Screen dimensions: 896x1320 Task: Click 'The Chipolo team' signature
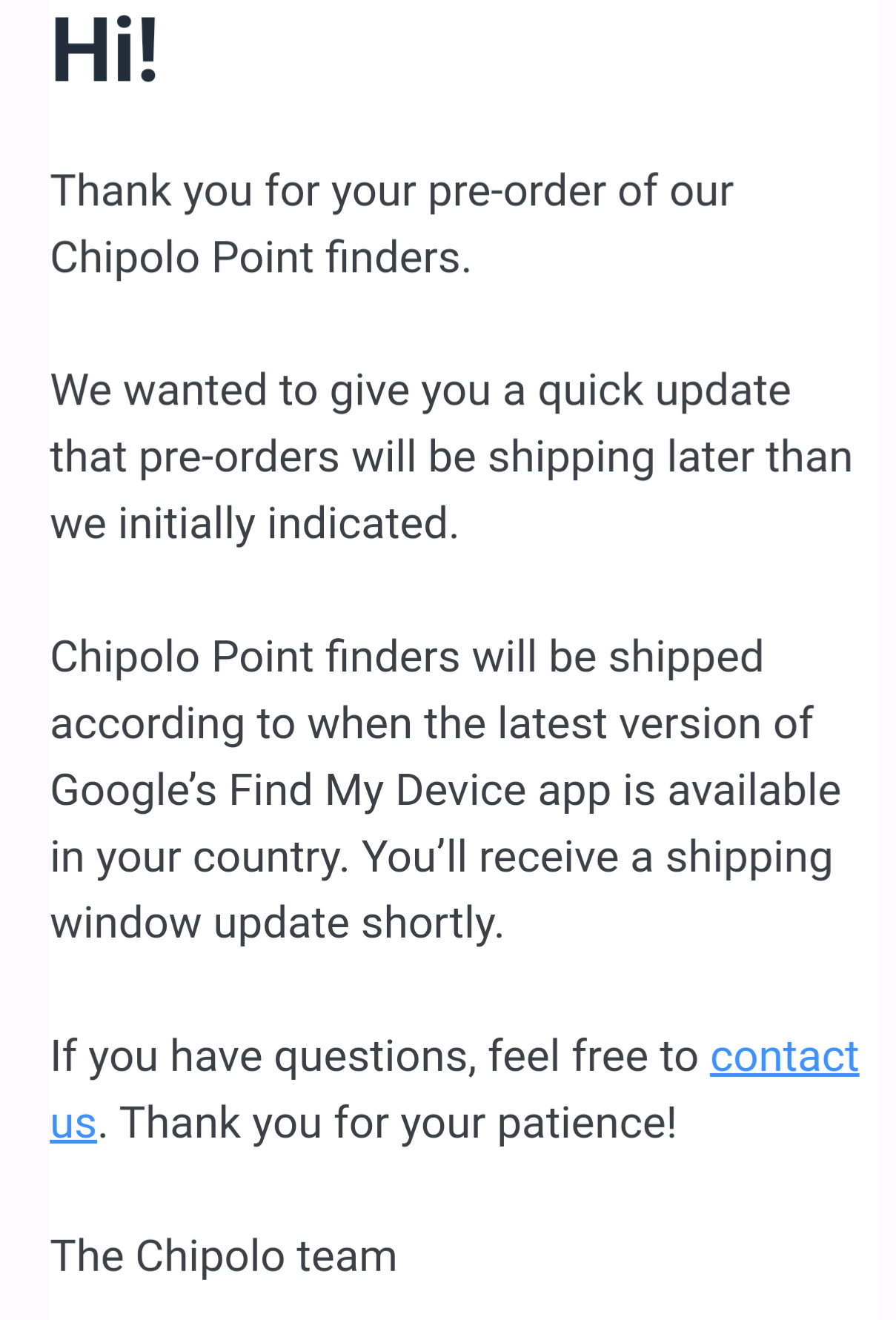coord(223,1257)
